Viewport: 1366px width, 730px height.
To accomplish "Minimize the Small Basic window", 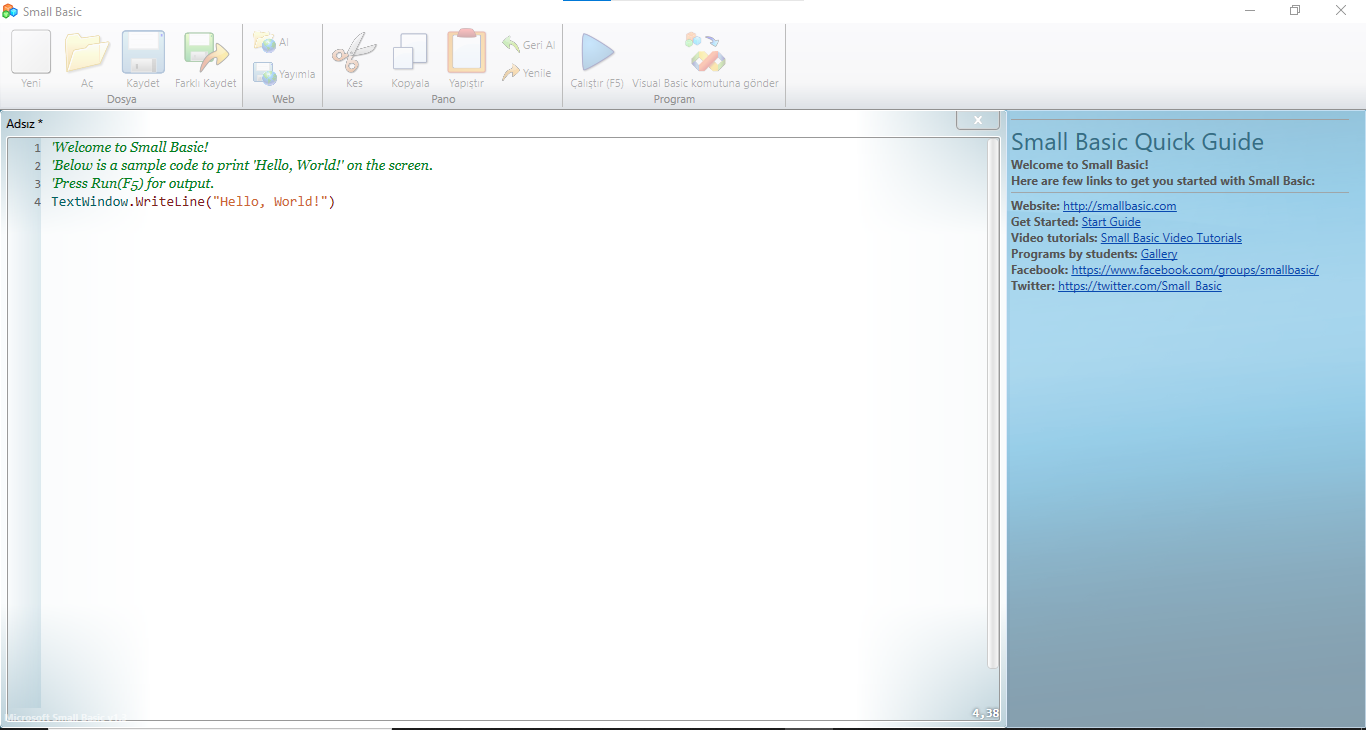I will tap(1251, 11).
